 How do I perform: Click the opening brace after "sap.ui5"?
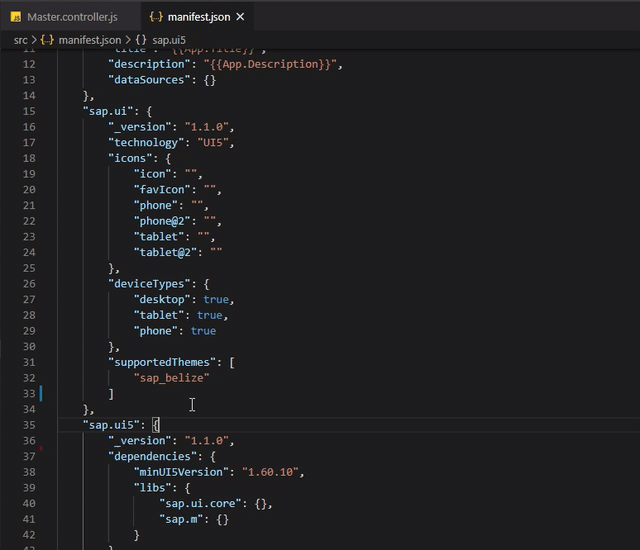[x=156, y=425]
